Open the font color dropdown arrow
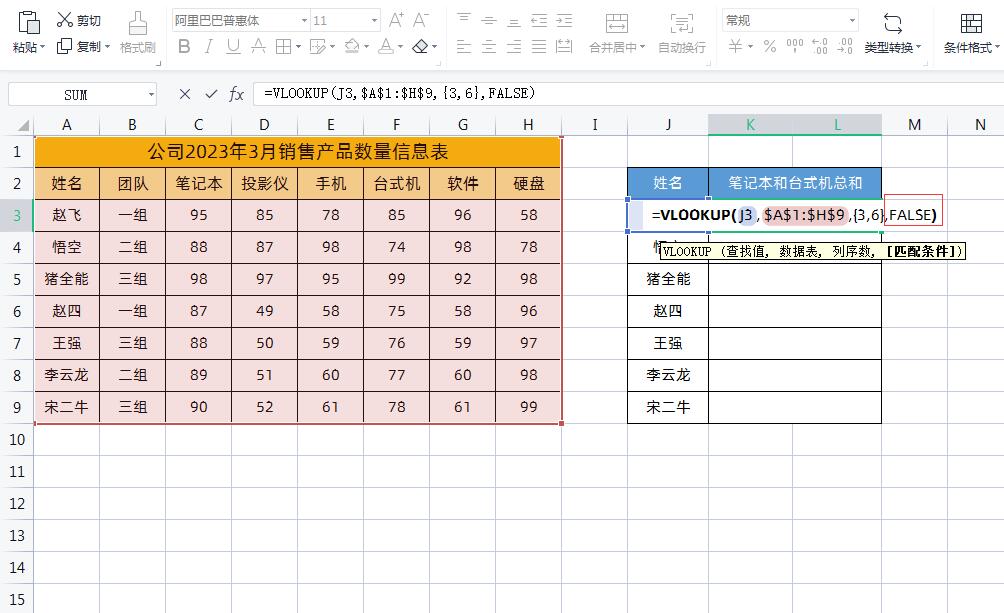Viewport: 1004px width, 613px height. click(400, 47)
